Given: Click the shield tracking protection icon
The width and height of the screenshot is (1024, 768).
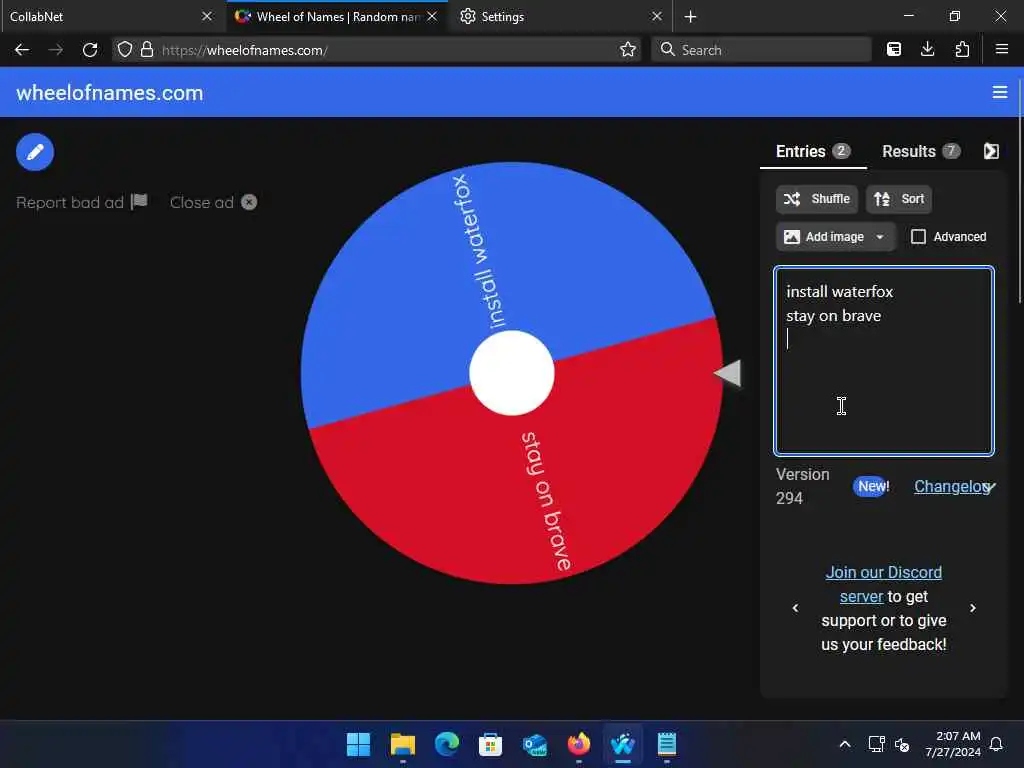Looking at the screenshot, I should (125, 50).
